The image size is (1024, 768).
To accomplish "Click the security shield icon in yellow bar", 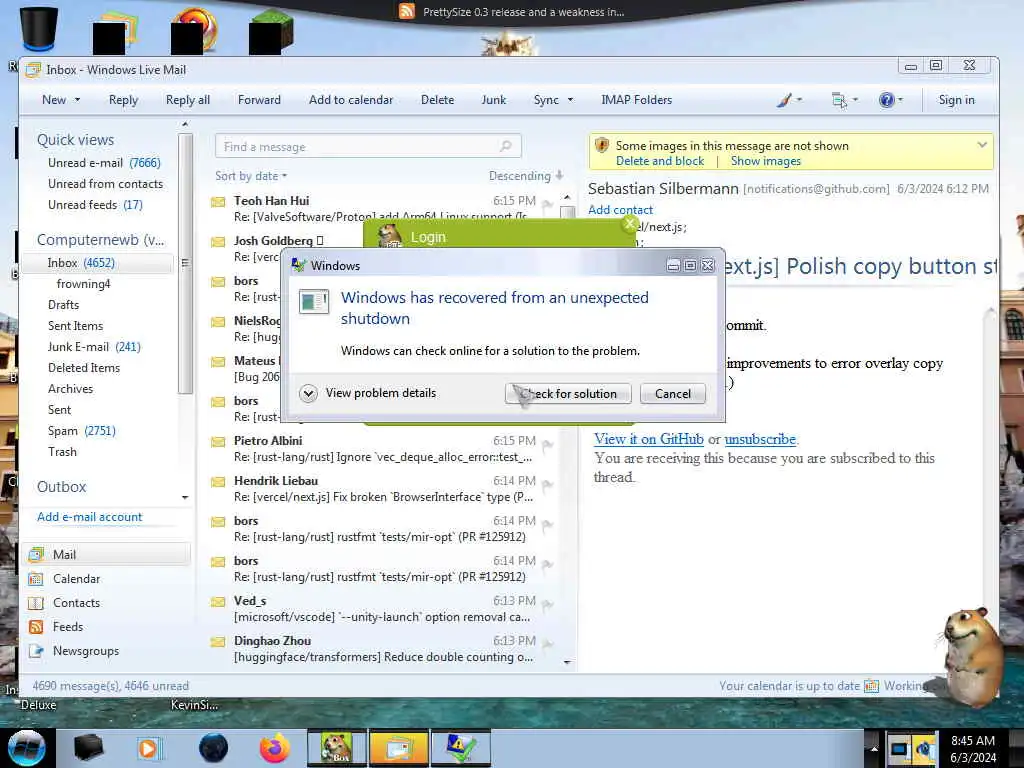I will pyautogui.click(x=601, y=146).
